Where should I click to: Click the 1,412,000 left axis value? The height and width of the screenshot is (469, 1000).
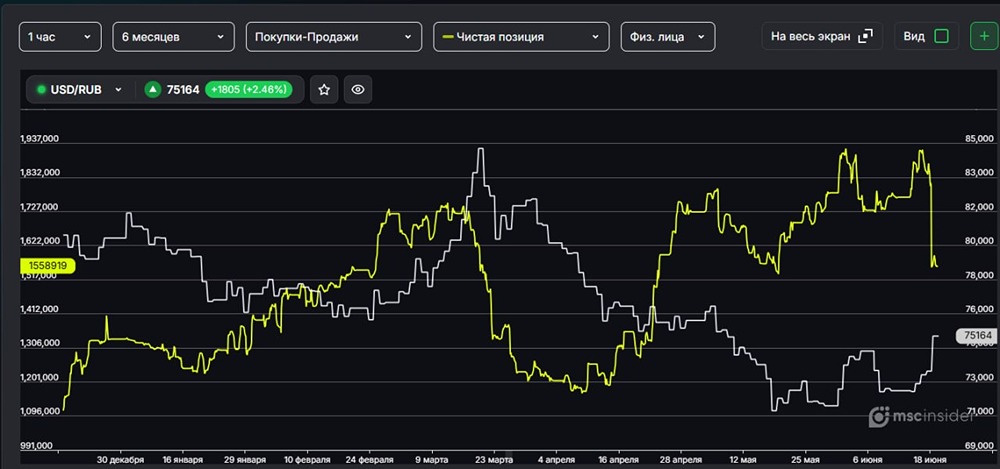tap(41, 309)
